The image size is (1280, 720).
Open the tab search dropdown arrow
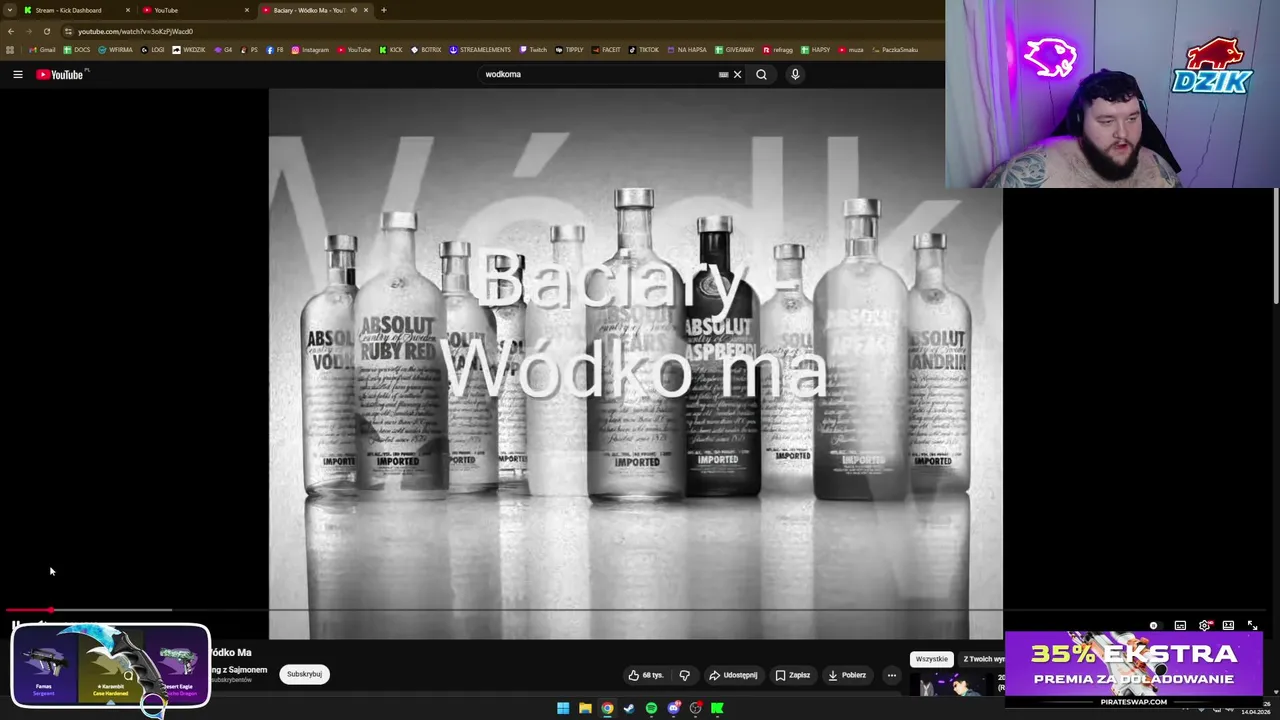[x=9, y=10]
